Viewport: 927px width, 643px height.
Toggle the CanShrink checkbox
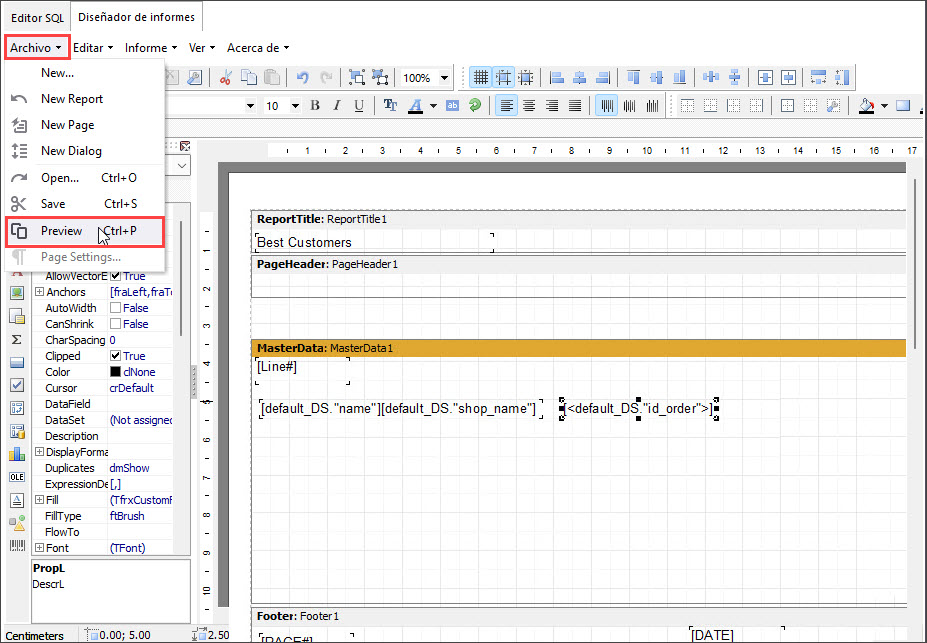116,324
